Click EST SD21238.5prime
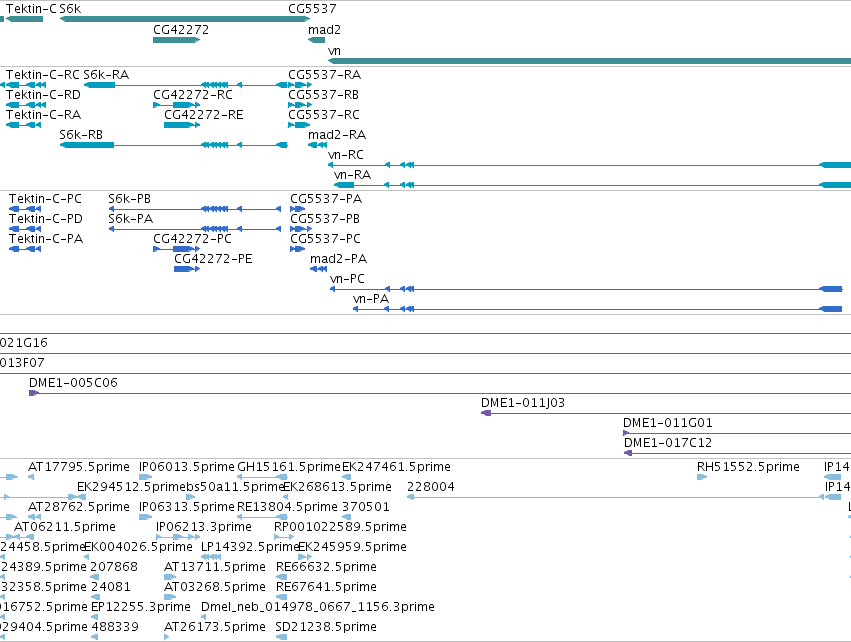The image size is (851, 642). [x=281, y=638]
